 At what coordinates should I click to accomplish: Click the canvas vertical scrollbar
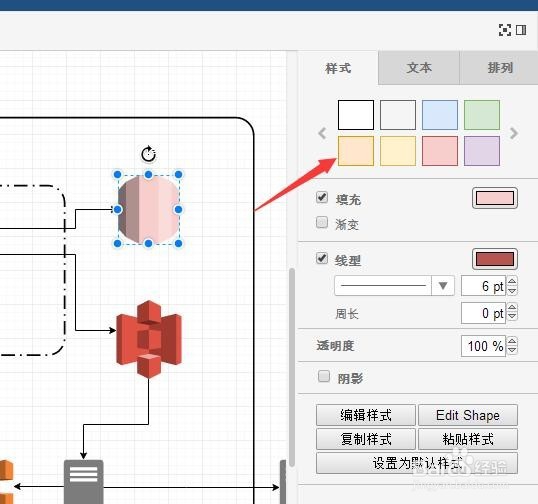292,367
